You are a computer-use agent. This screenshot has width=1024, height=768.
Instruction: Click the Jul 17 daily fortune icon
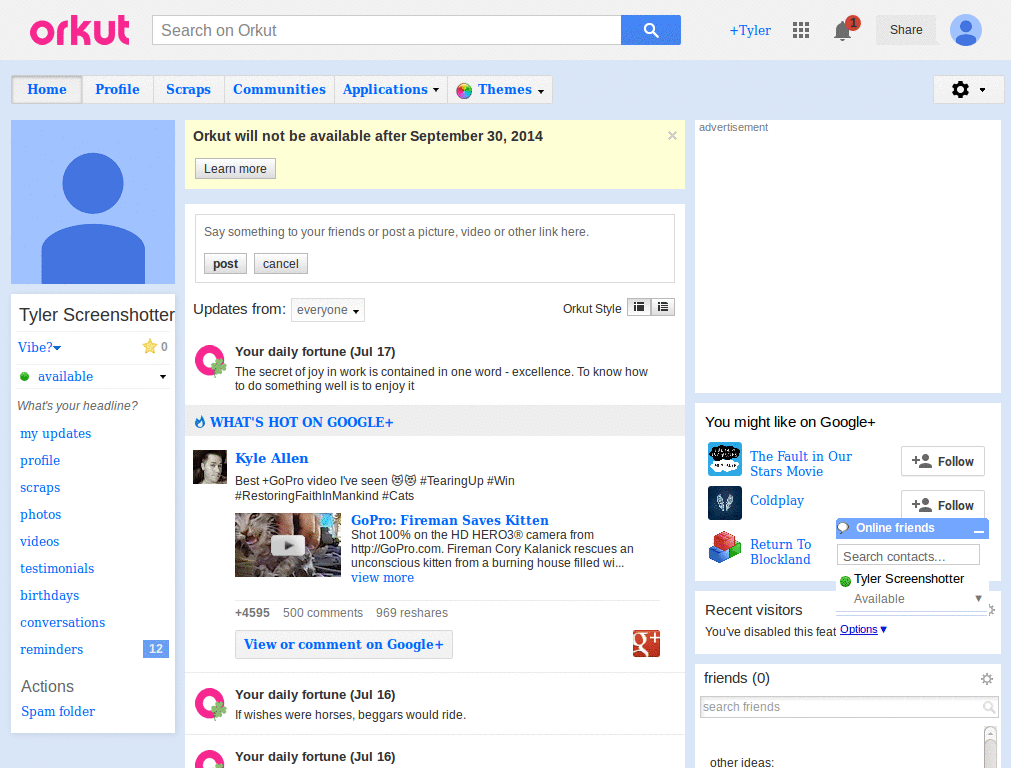click(x=210, y=361)
